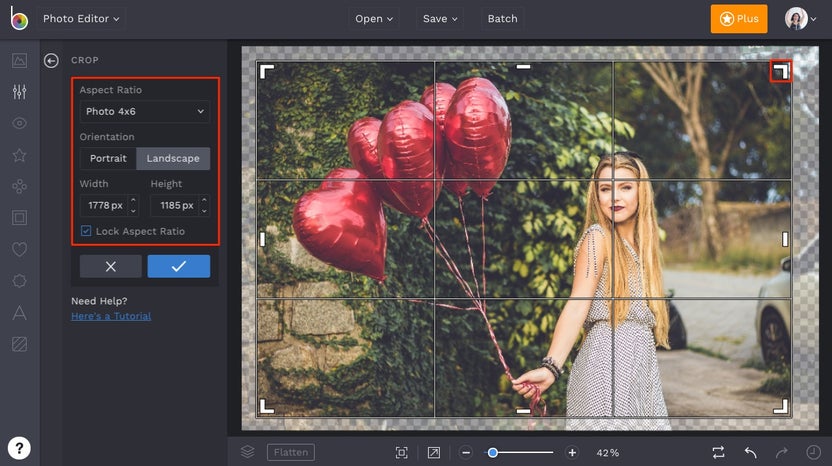Select Landscape orientation
The image size is (832, 466).
[173, 158]
